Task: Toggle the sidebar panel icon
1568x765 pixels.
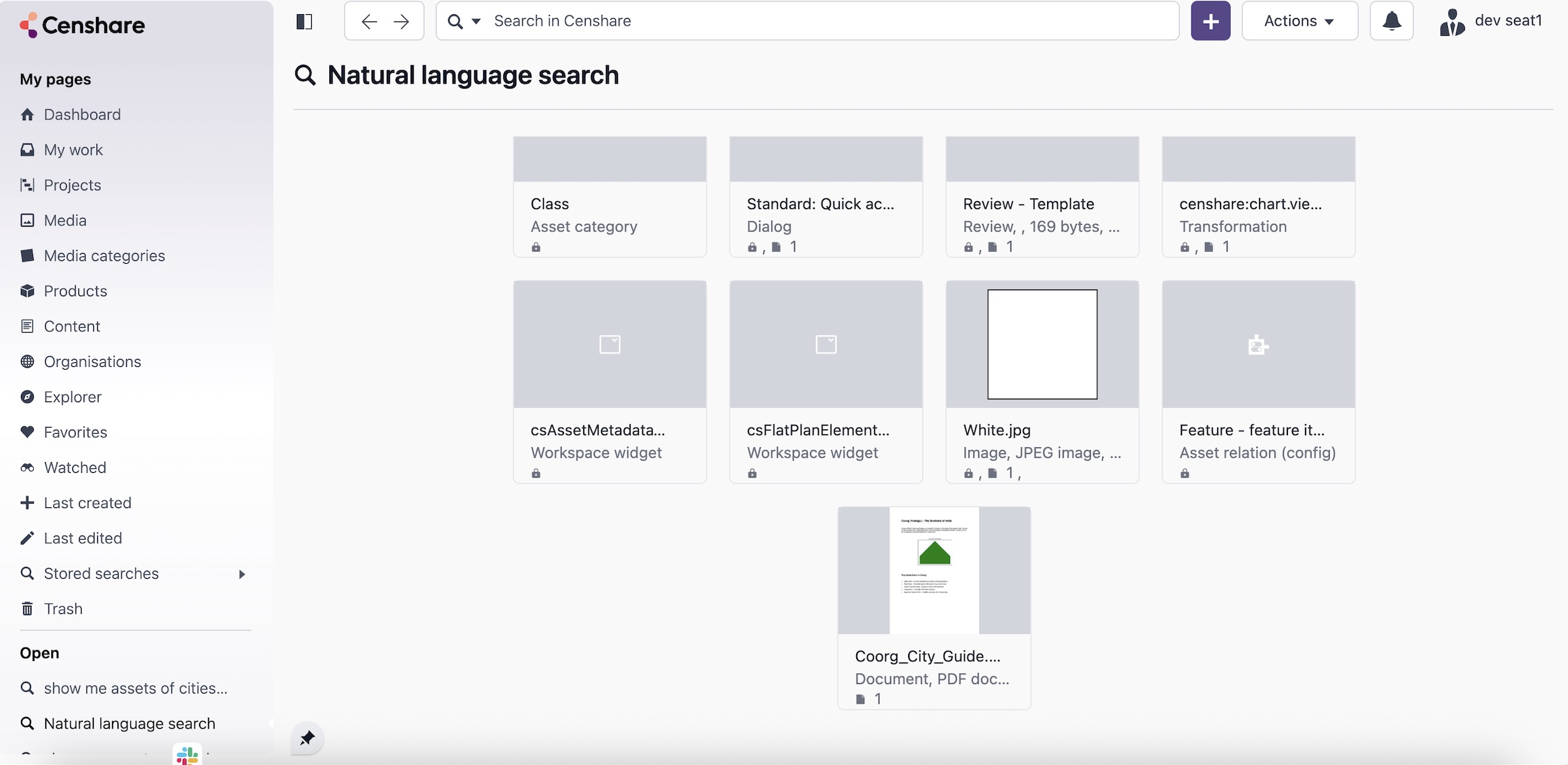Action: [x=304, y=22]
